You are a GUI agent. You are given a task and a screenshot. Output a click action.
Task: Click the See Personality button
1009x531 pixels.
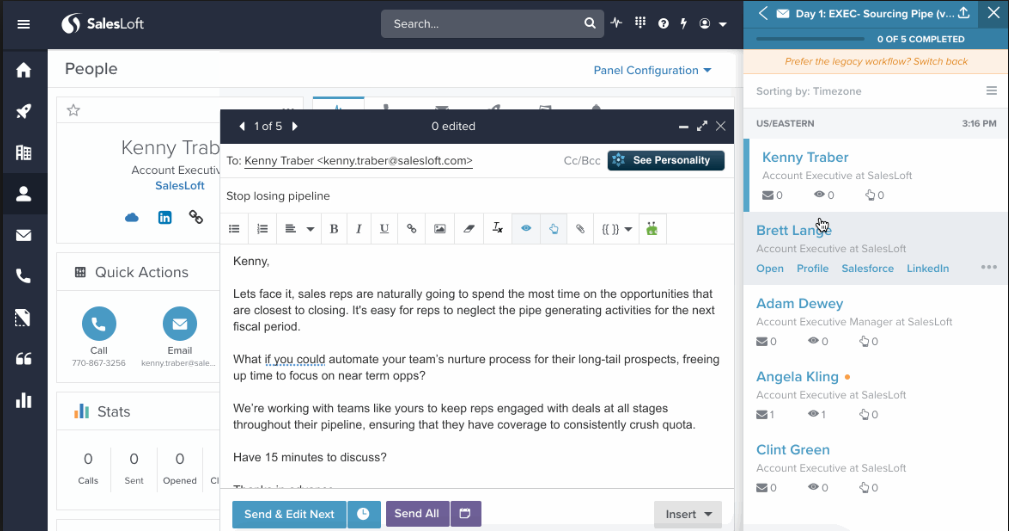click(x=666, y=160)
